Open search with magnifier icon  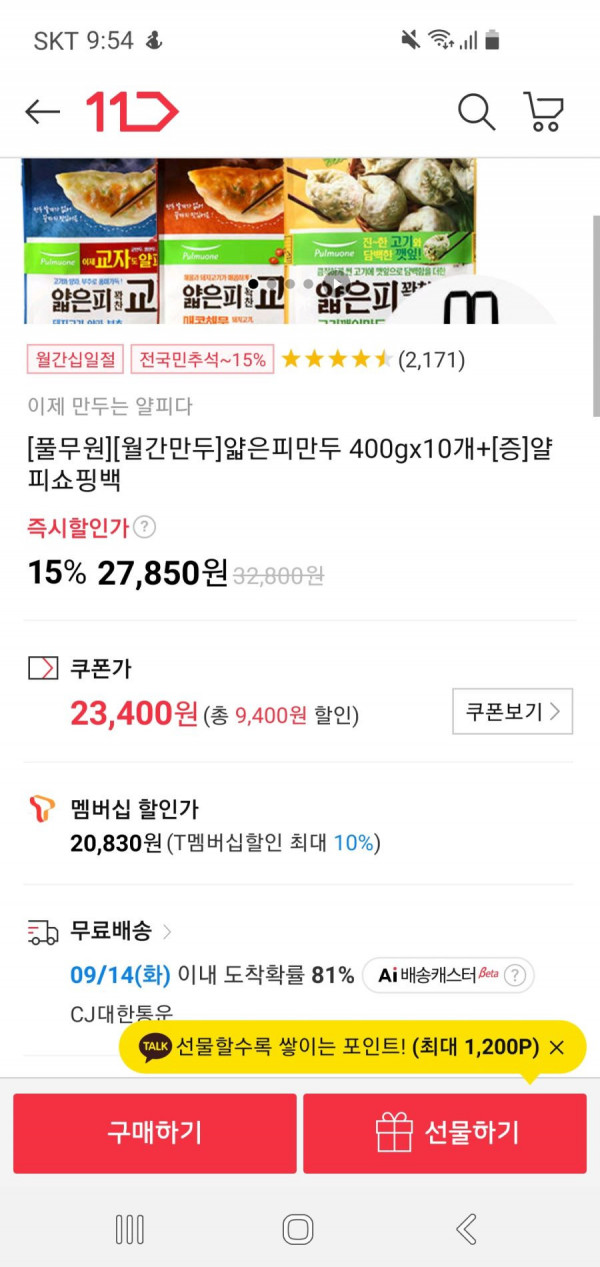coord(476,112)
